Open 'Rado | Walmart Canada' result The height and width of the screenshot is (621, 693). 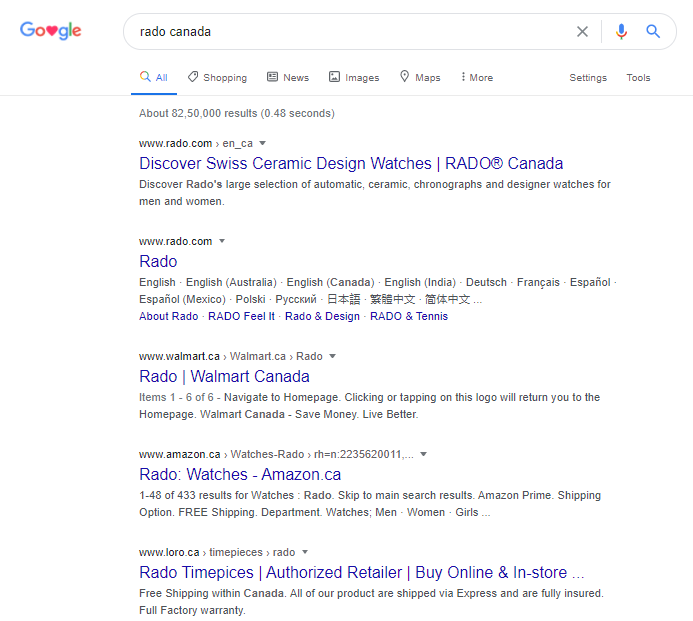(224, 377)
